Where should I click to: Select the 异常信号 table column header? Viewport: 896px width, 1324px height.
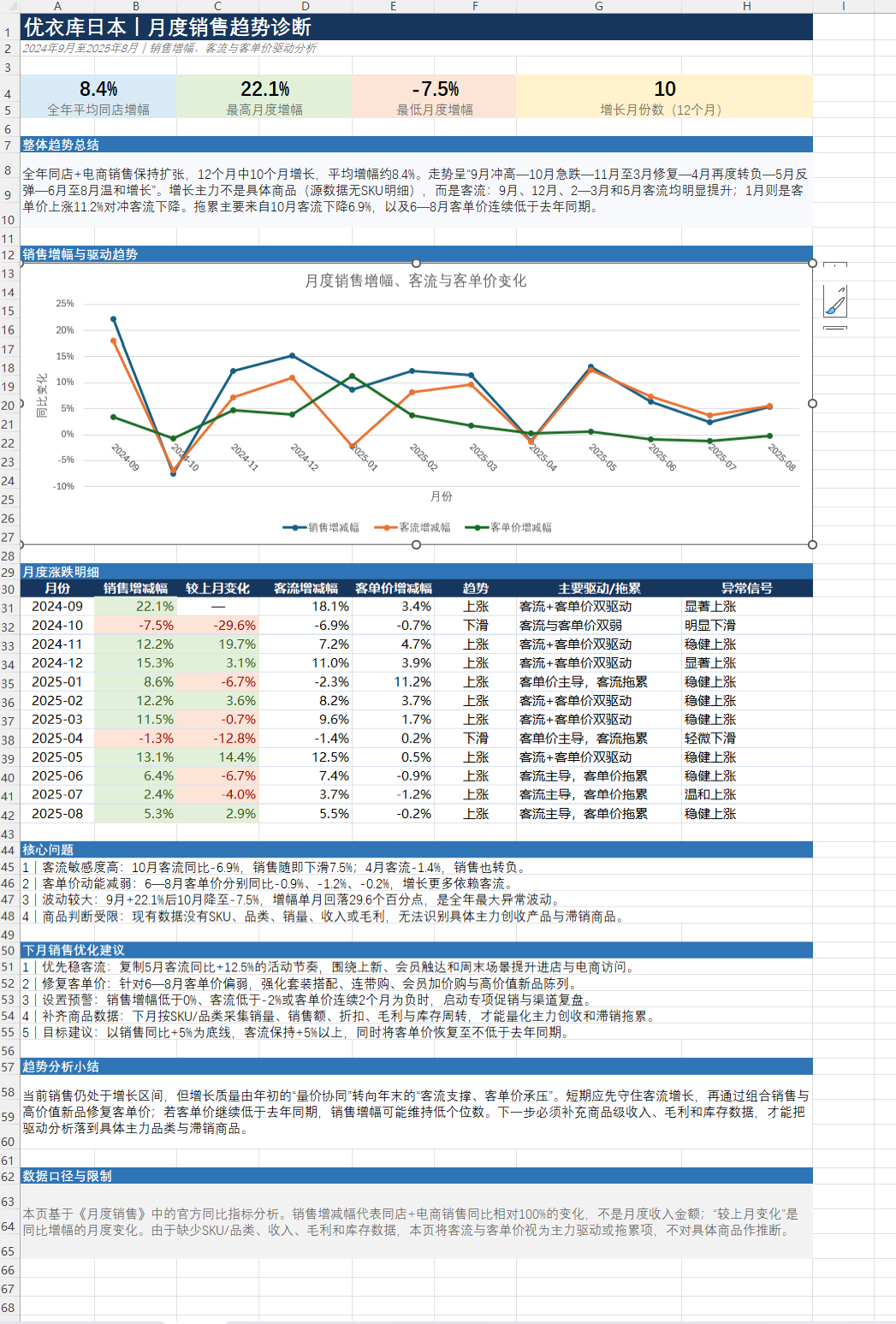(747, 589)
